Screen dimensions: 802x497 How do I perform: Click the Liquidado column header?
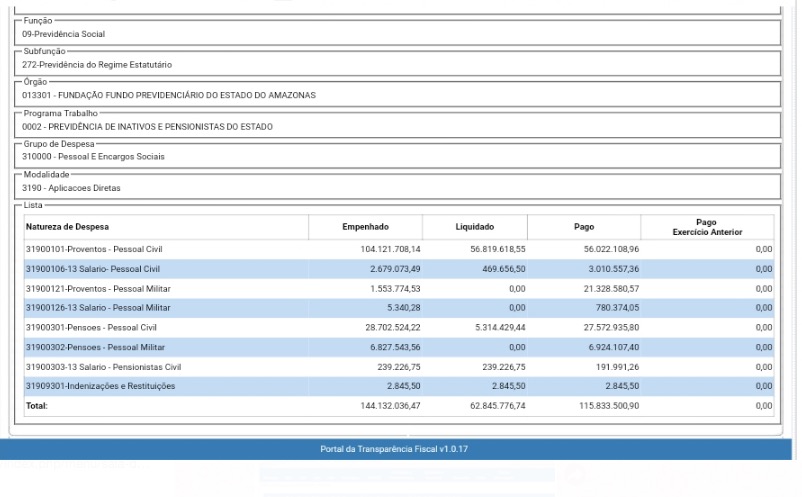click(x=474, y=227)
